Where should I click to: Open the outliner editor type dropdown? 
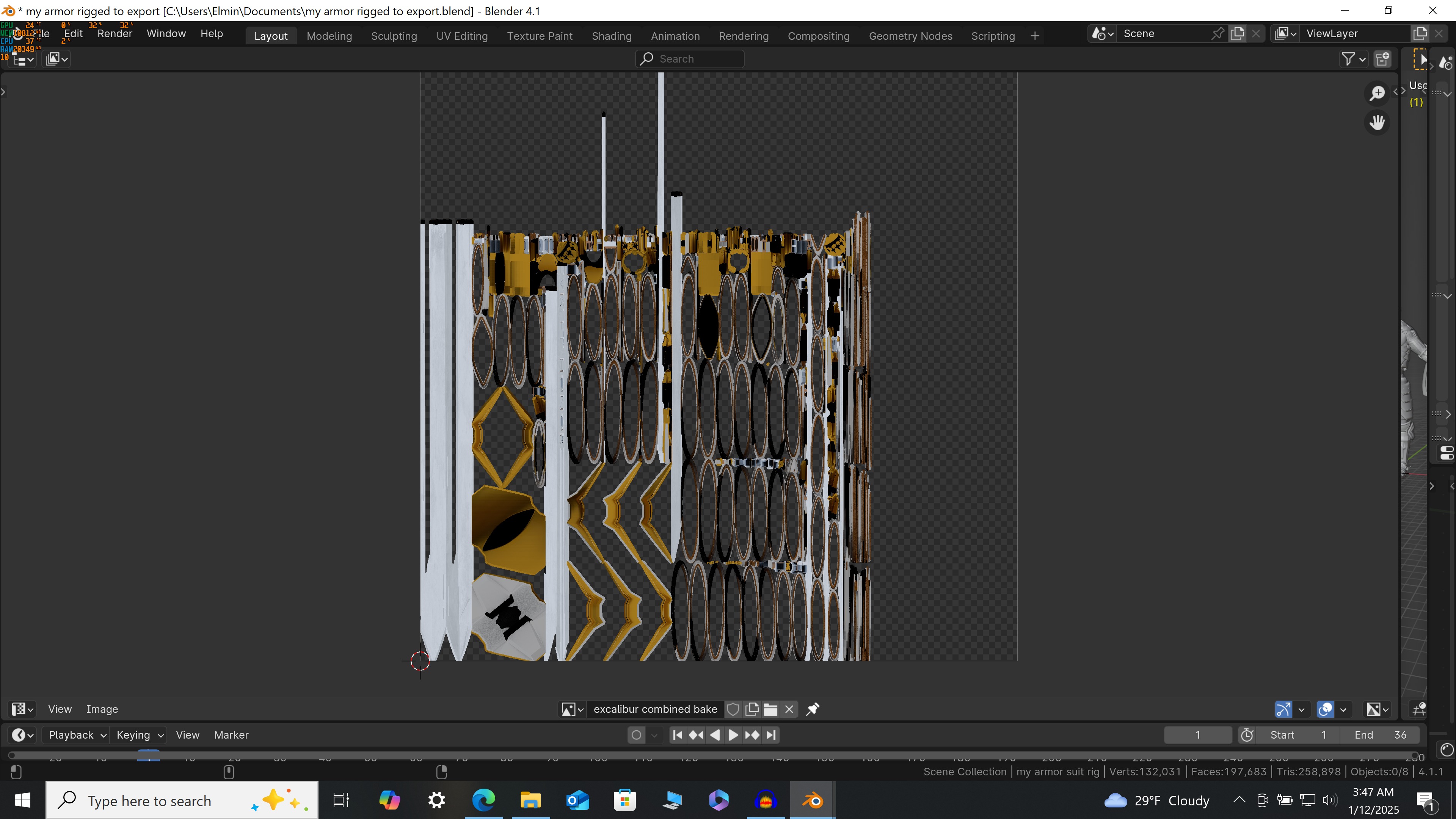pyautogui.click(x=23, y=59)
